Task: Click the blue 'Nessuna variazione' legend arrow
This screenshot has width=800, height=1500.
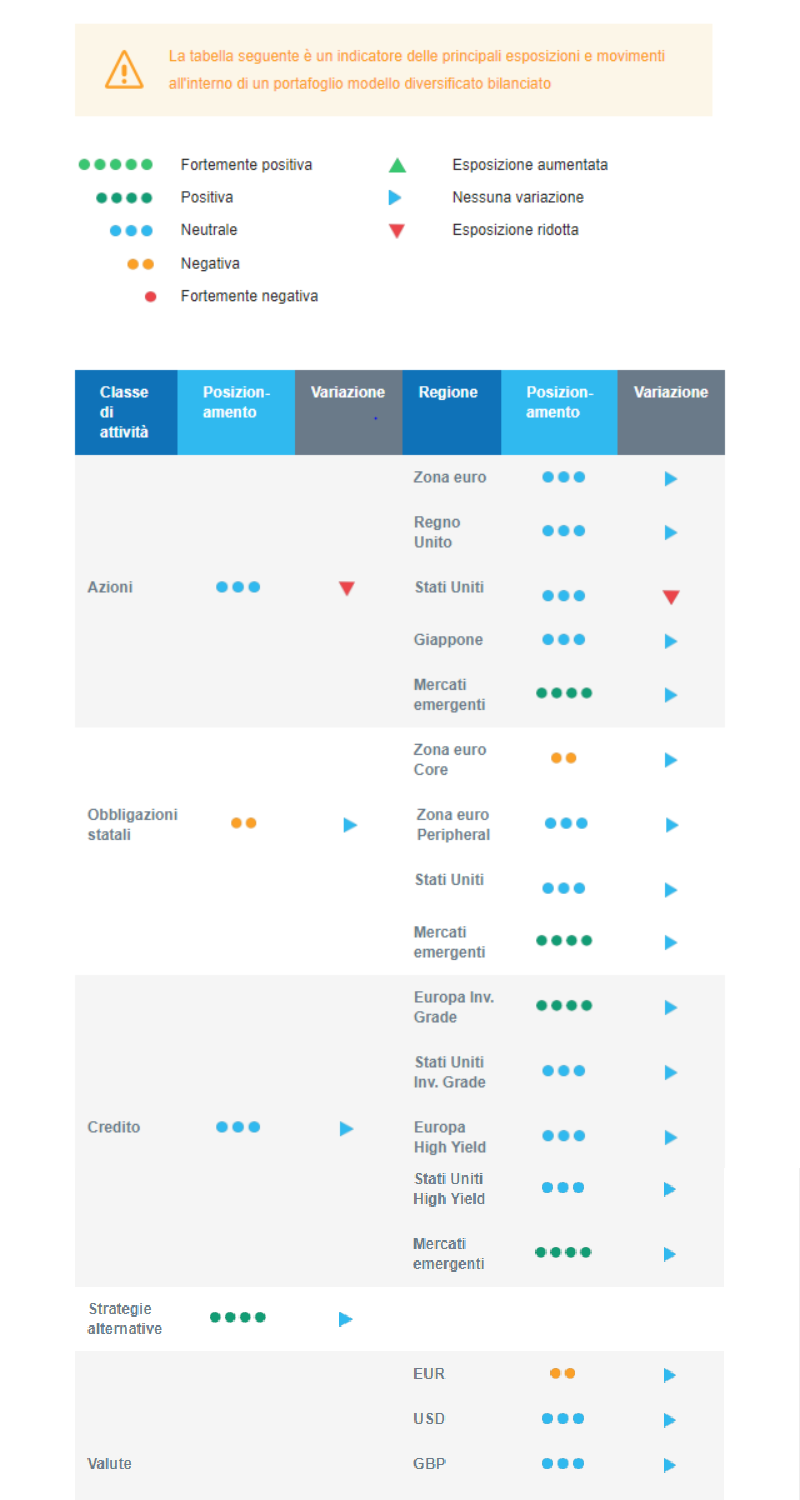Action: 396,198
